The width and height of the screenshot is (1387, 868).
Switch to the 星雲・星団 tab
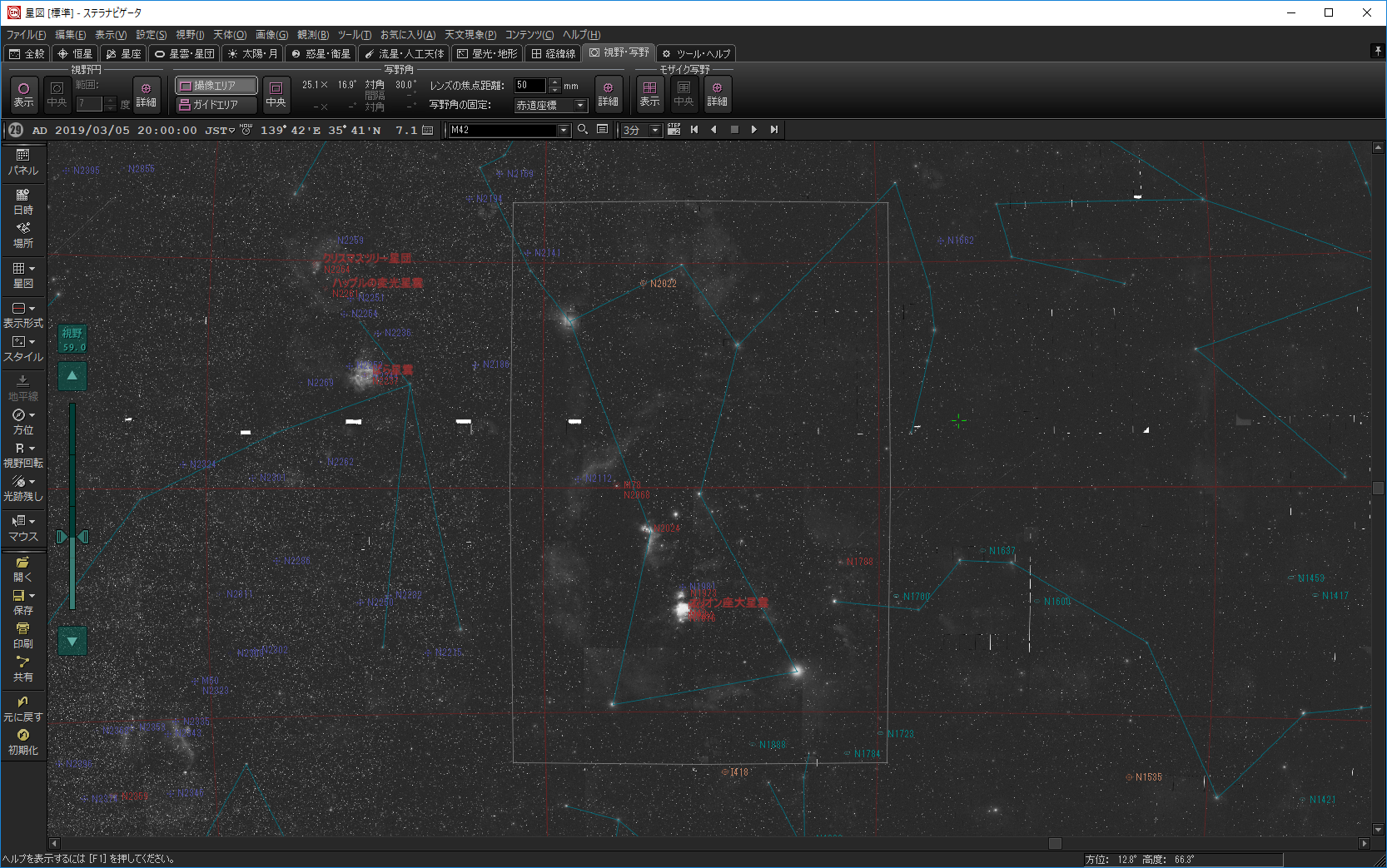[185, 53]
